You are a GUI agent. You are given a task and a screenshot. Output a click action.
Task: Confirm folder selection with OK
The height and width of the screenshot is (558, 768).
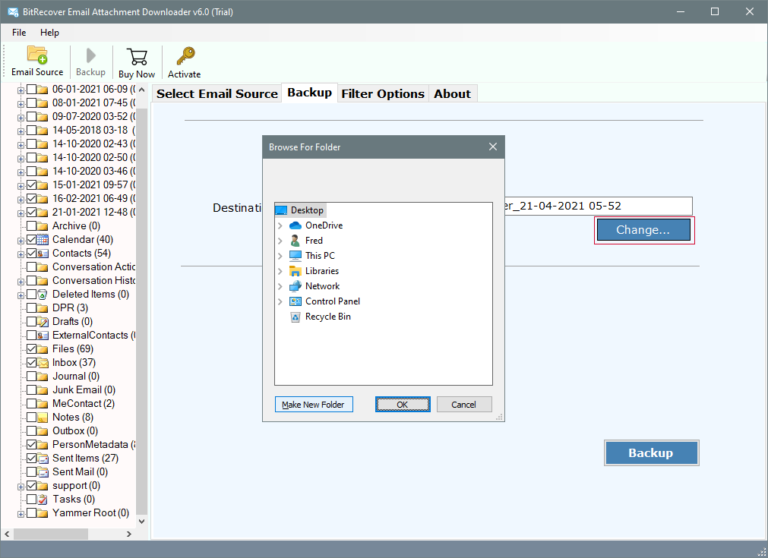click(x=403, y=404)
